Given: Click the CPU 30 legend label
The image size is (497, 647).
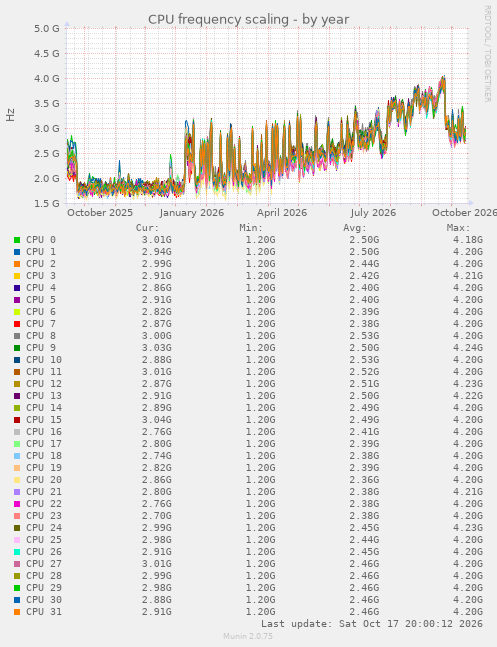Looking at the screenshot, I should click(x=44, y=599).
